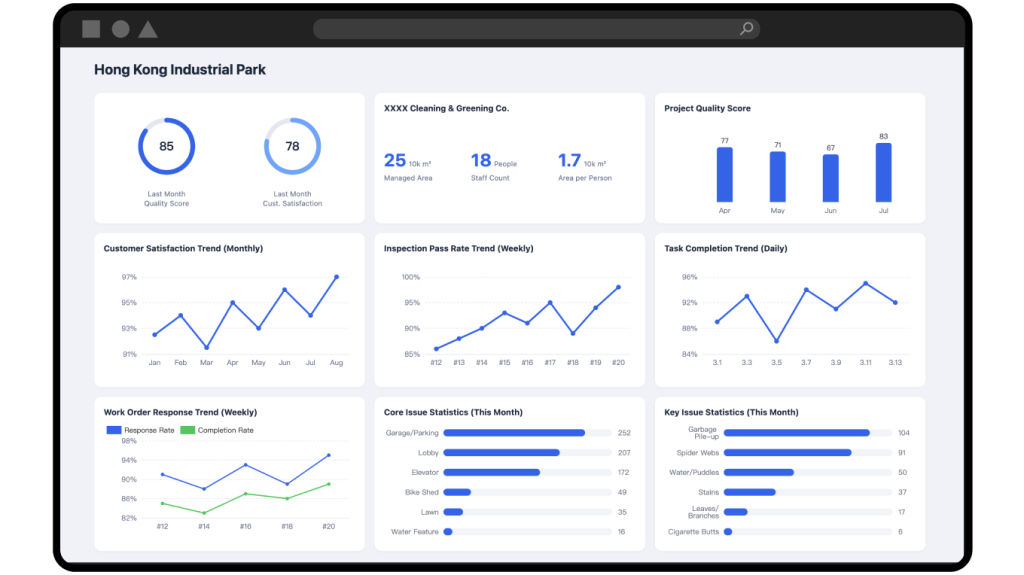Click the magnifying glass search icon
The height and width of the screenshot is (575, 1024).
point(746,29)
